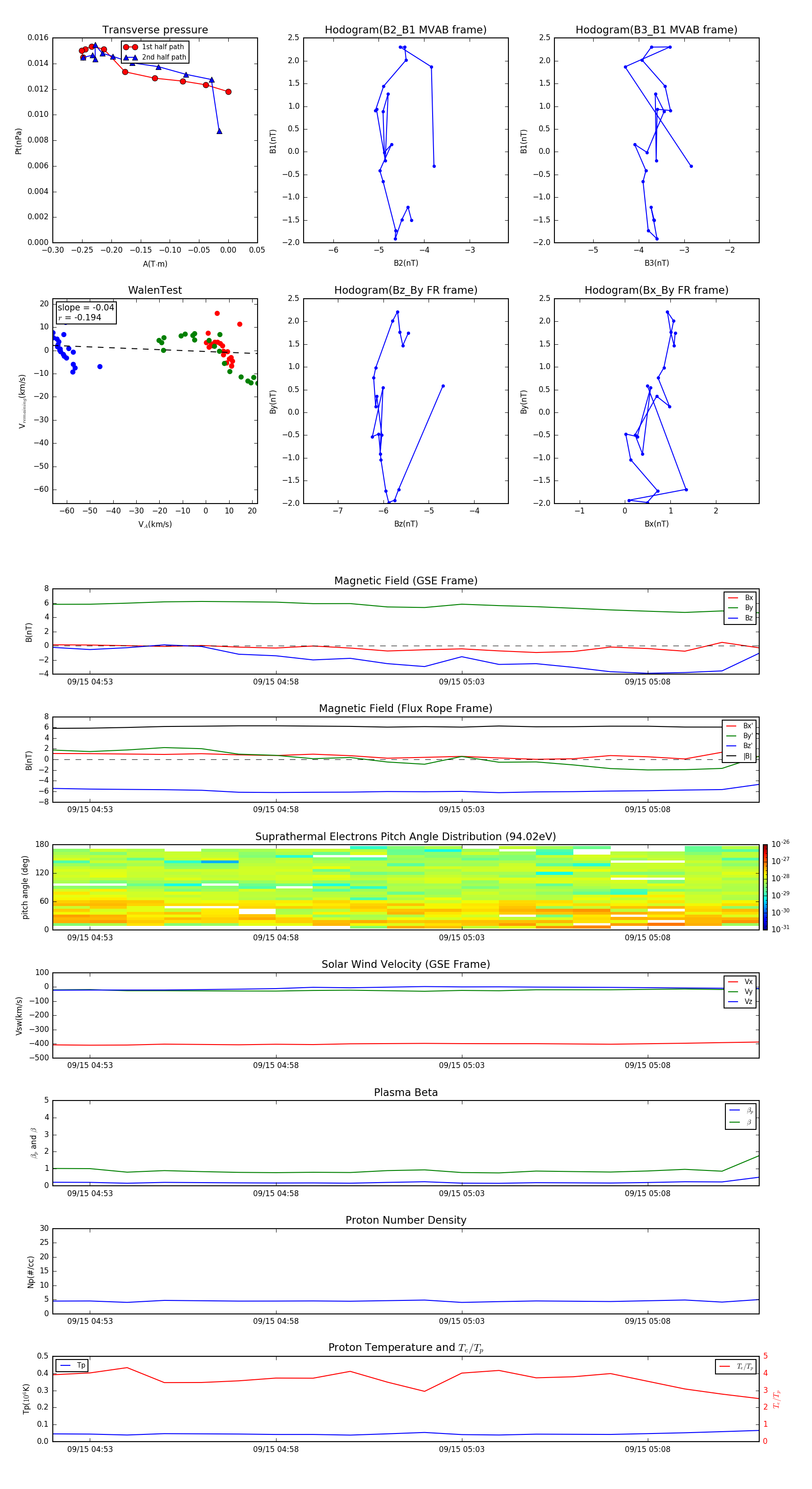This screenshot has width=812, height=1489.
Task: Click the 'Vx' legend entry
Action: 741,981
